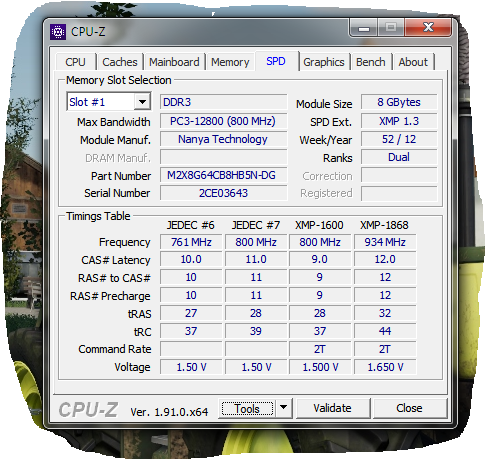Click the tRC value 44
Screen dimensions: 486x460
[x=385, y=331]
